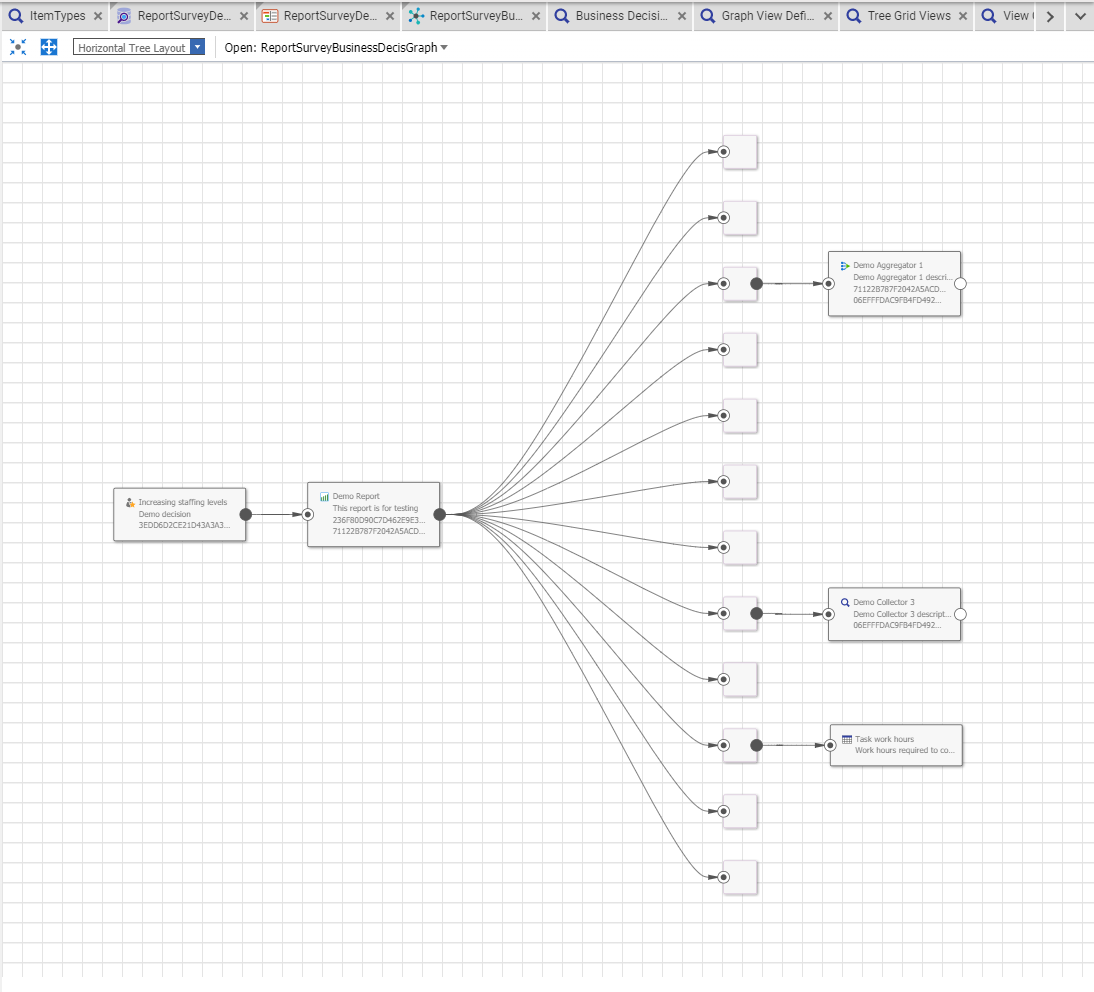Click the table icon on third ReportSurveyDe... tab

coord(270,16)
